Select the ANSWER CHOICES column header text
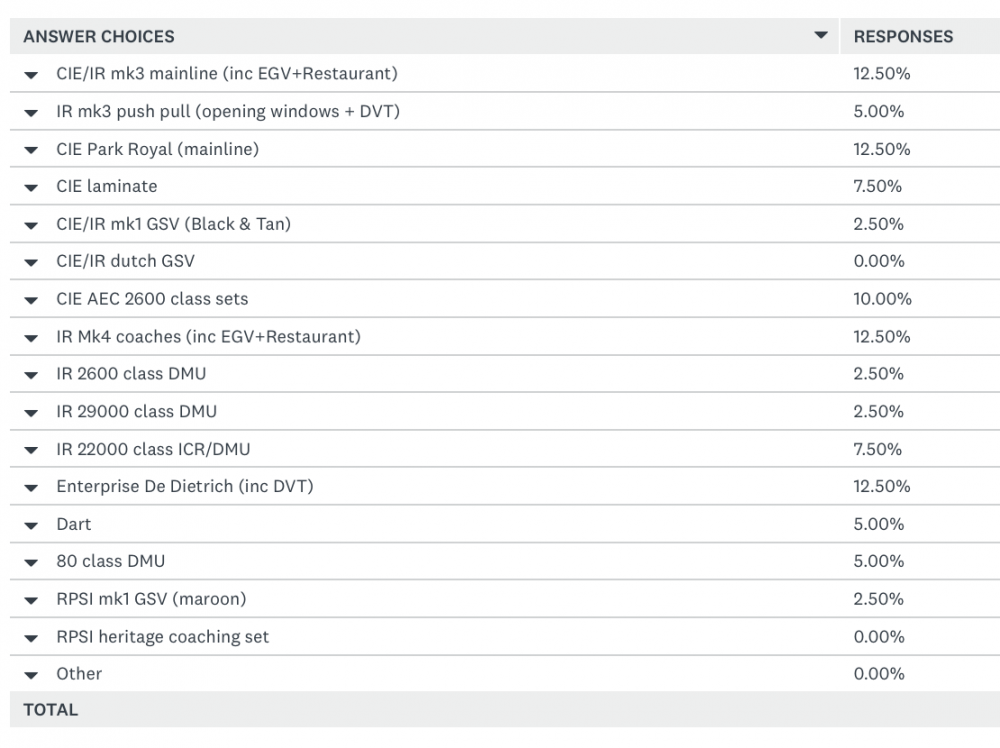Image resolution: width=1000 pixels, height=748 pixels. tap(99, 36)
